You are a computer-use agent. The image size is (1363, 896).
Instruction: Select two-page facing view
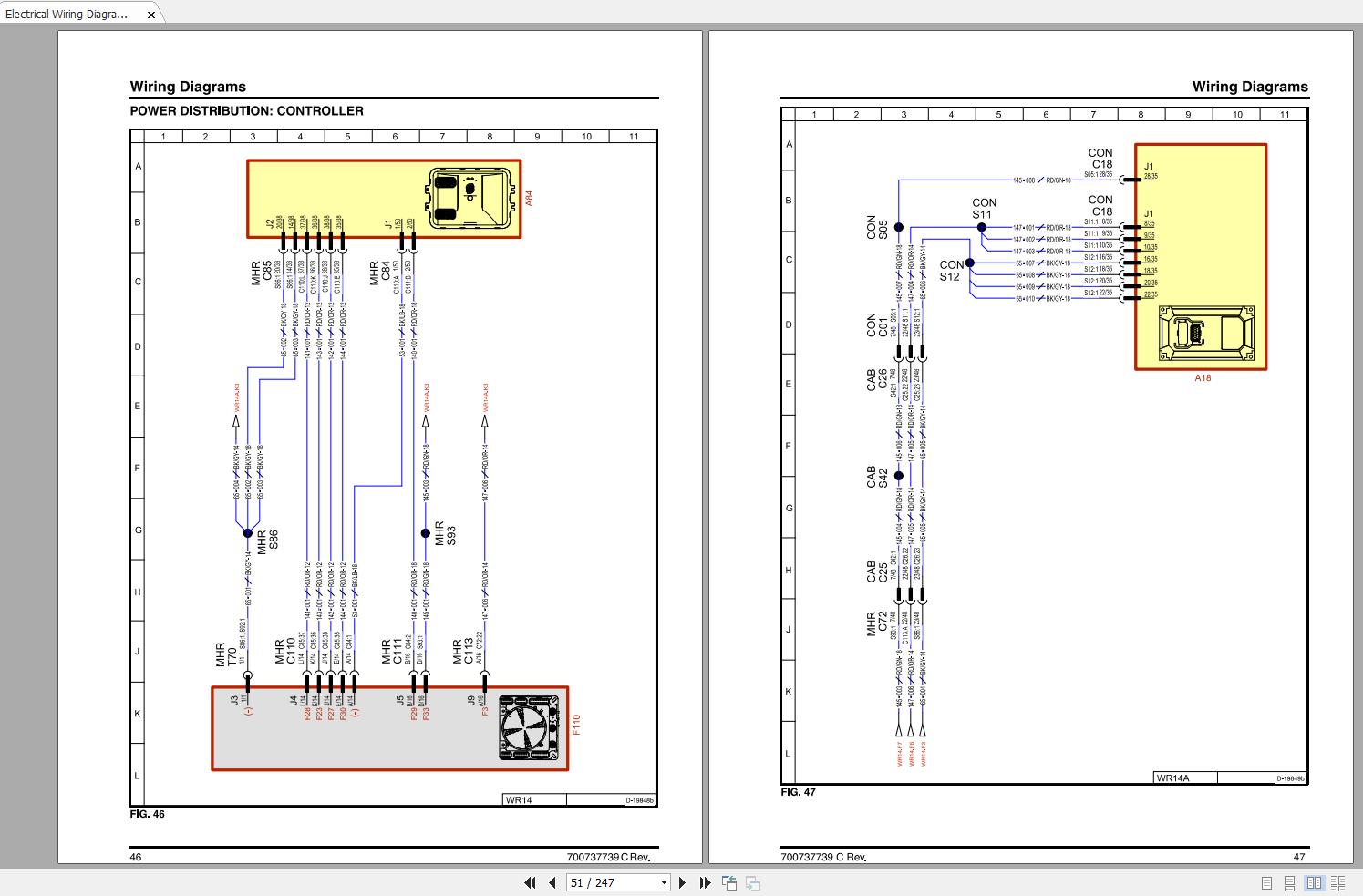pos(1314,882)
